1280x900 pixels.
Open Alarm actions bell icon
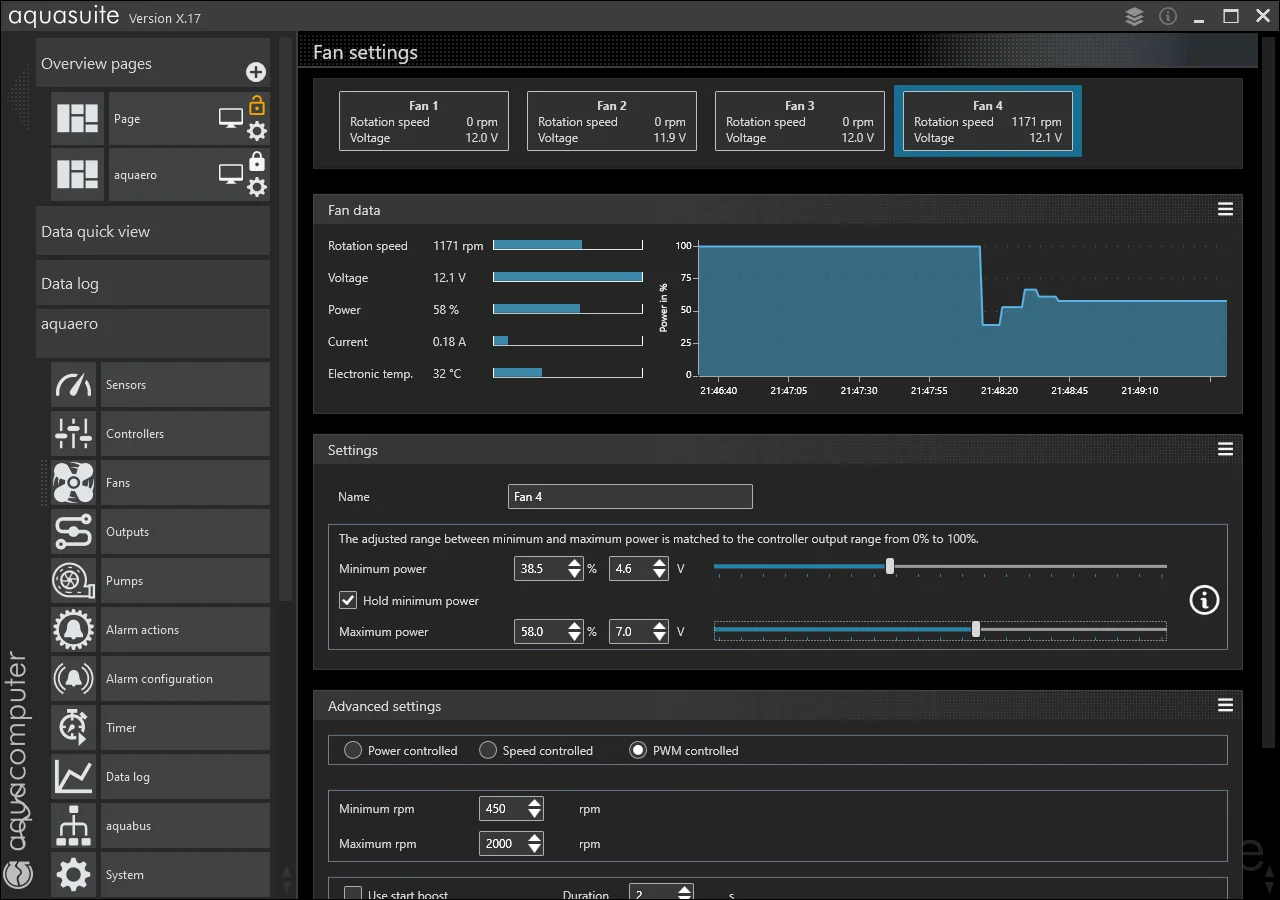coord(74,630)
